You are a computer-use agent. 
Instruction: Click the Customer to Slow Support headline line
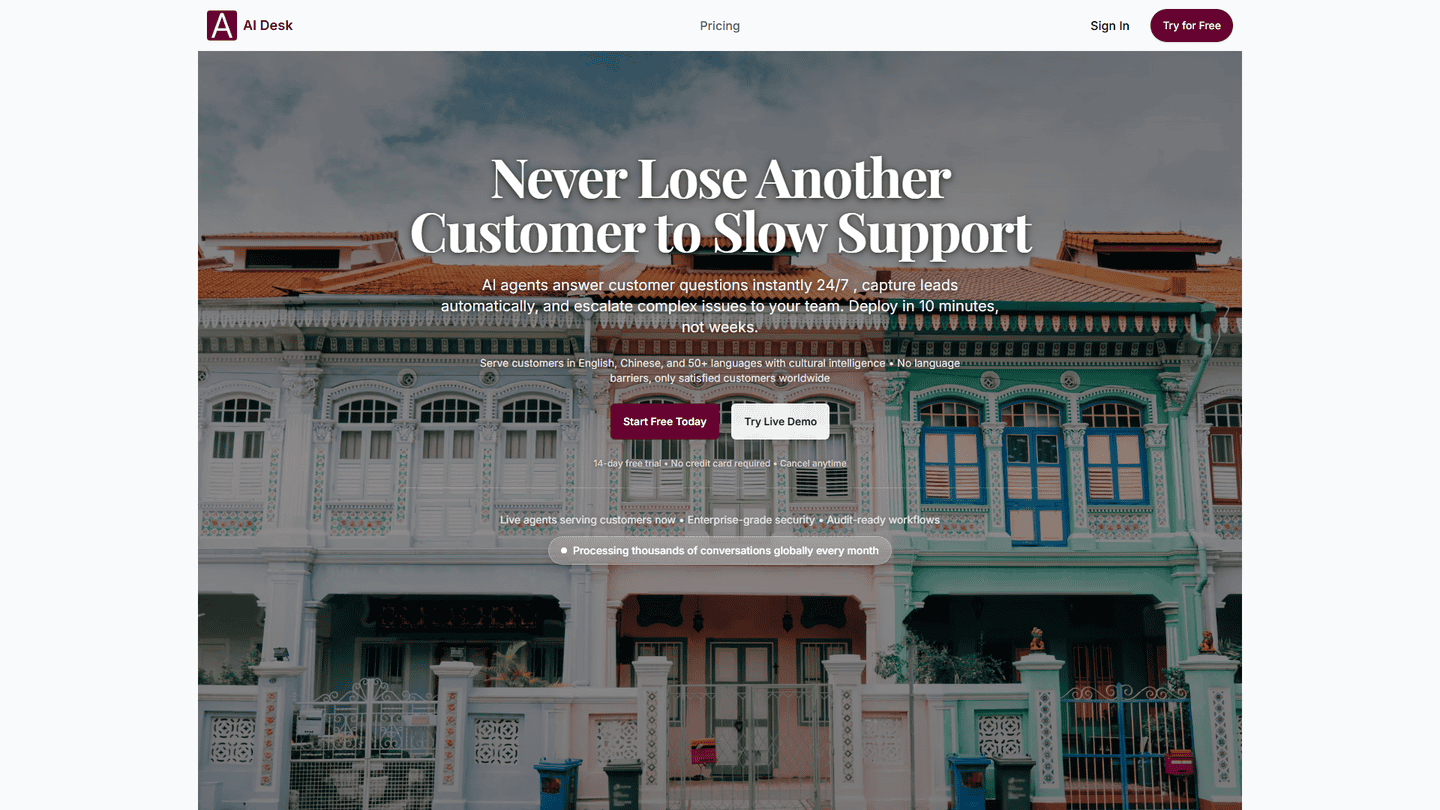(720, 232)
